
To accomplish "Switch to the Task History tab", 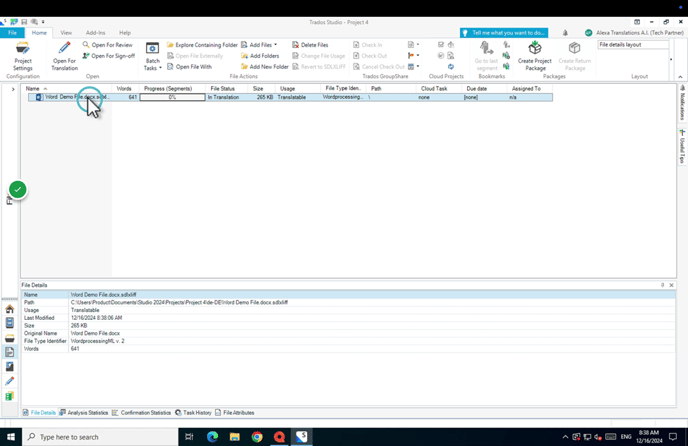I will (x=193, y=413).
